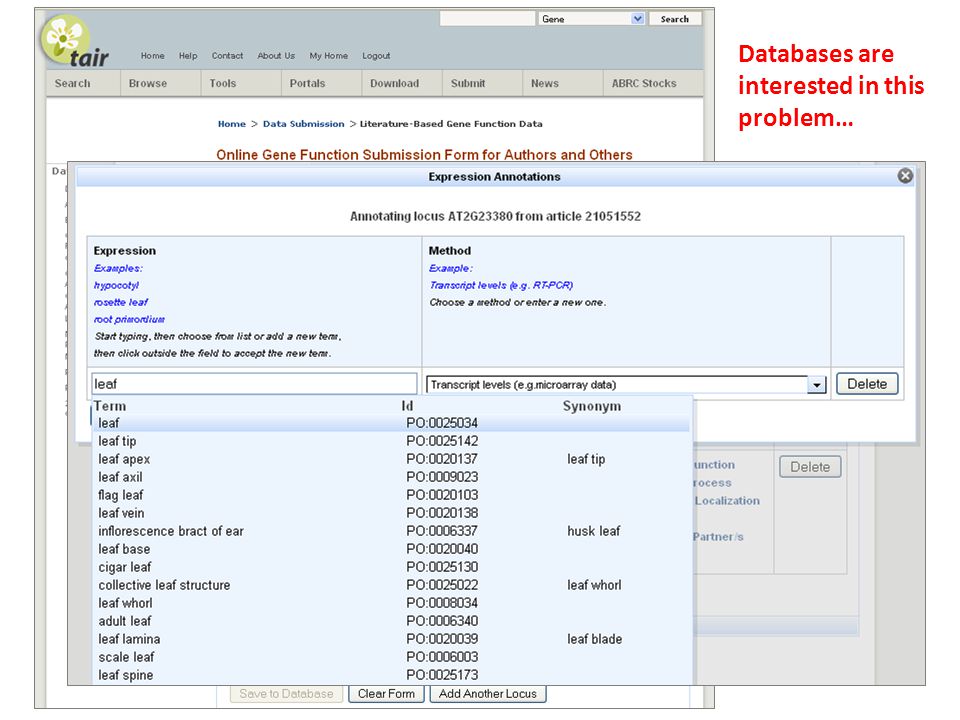
Task: Focus the top search text box
Action: coord(487,19)
